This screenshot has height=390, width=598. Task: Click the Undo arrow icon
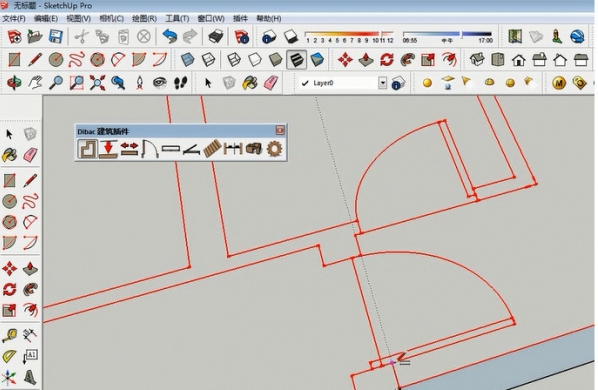pyautogui.click(x=169, y=37)
